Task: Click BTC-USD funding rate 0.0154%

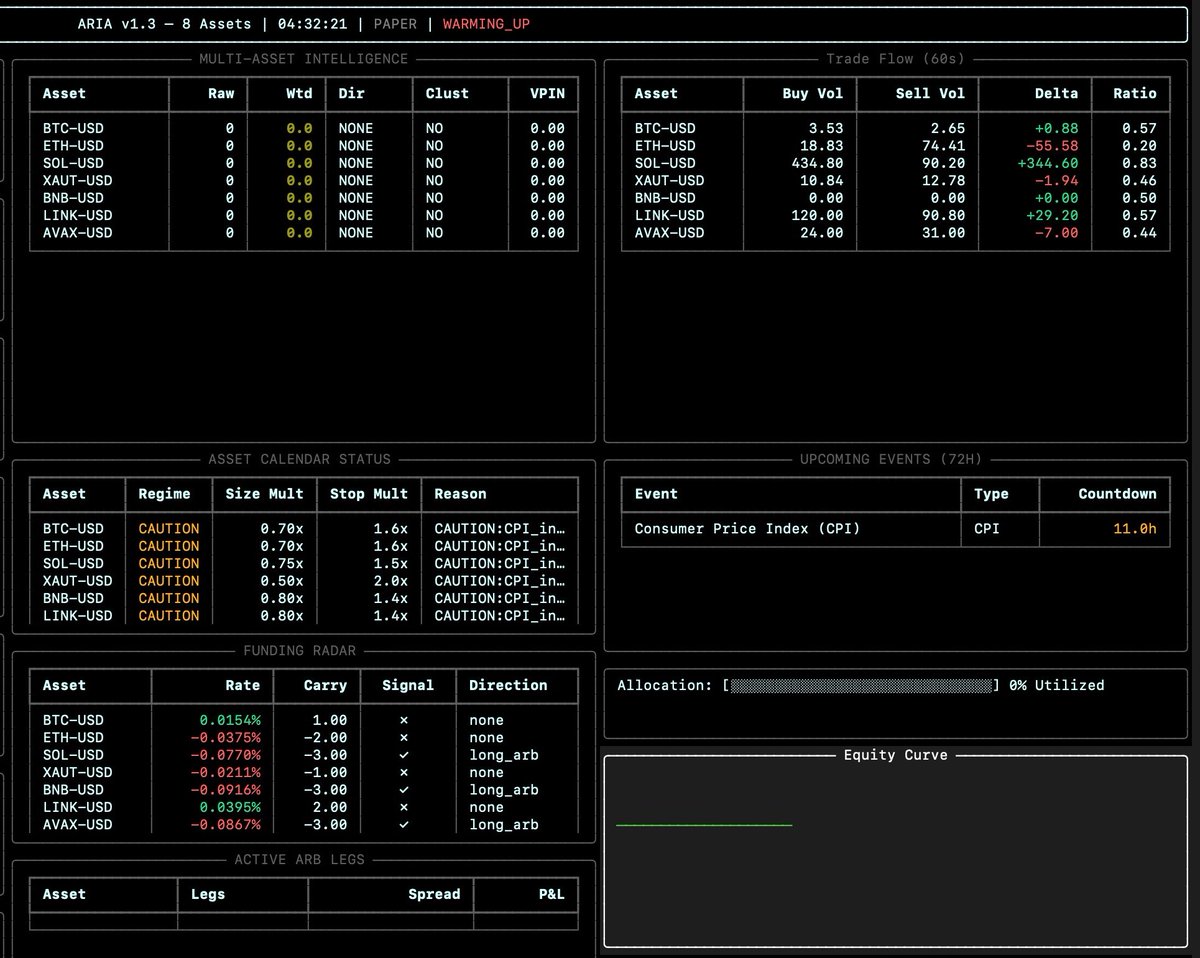Action: (x=230, y=720)
